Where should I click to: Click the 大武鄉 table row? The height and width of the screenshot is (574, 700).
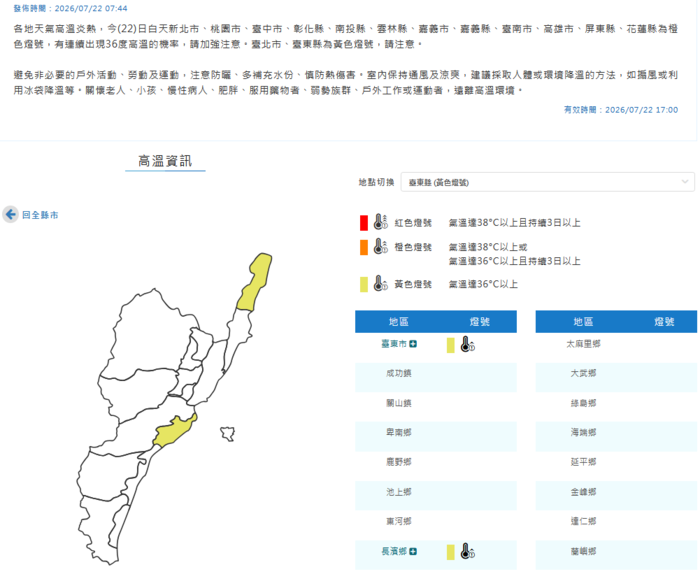616,377
